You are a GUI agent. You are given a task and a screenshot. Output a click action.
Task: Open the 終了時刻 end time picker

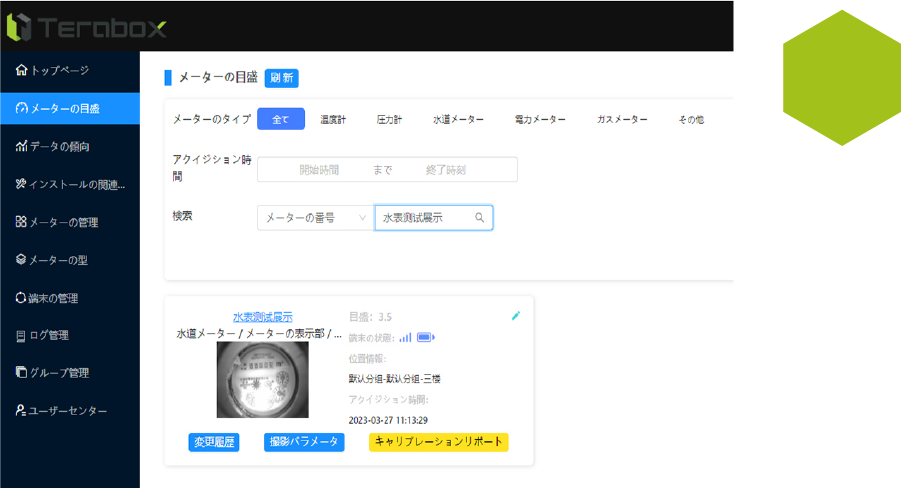(446, 170)
